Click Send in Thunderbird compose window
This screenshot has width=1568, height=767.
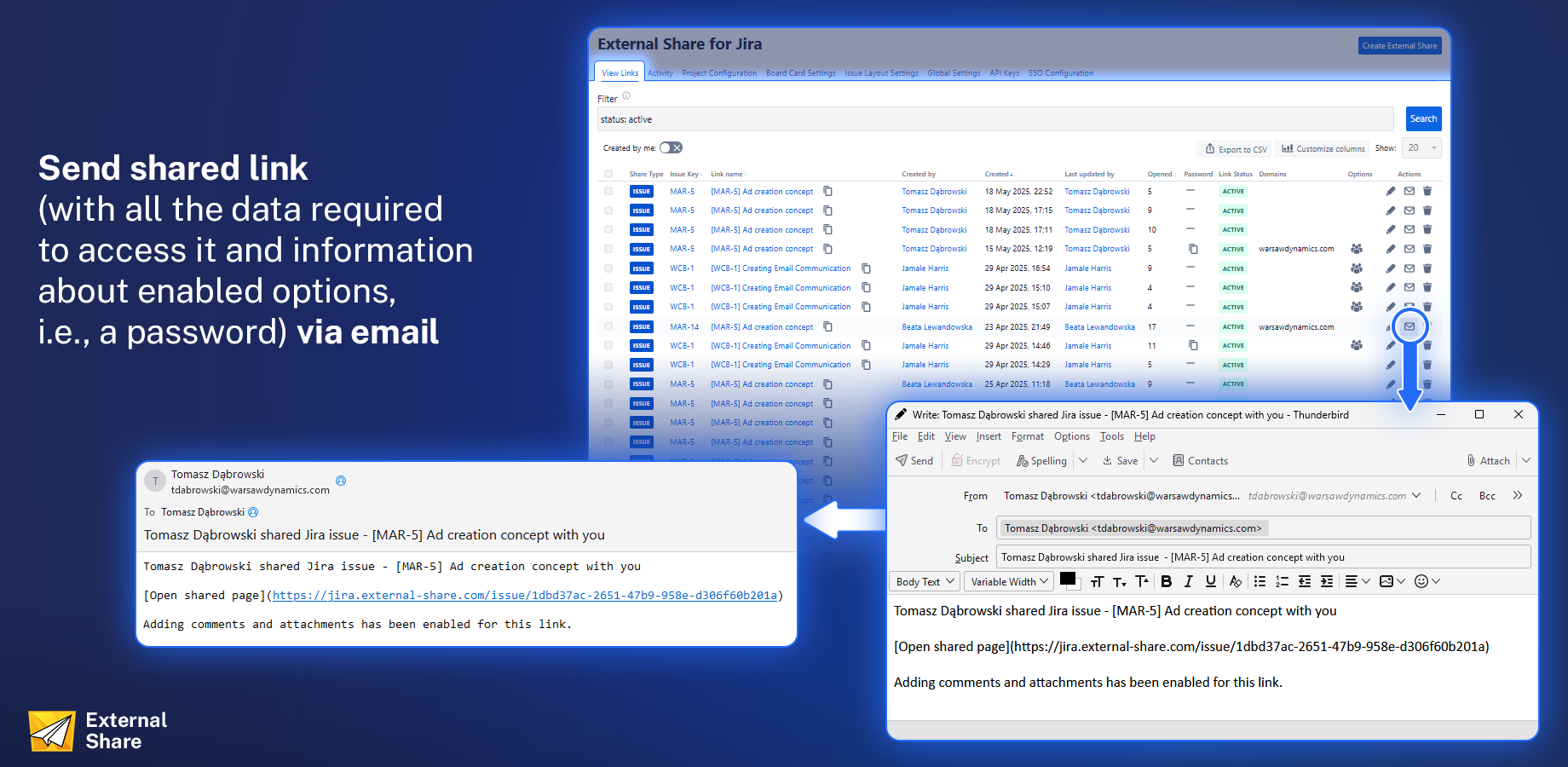[x=914, y=460]
